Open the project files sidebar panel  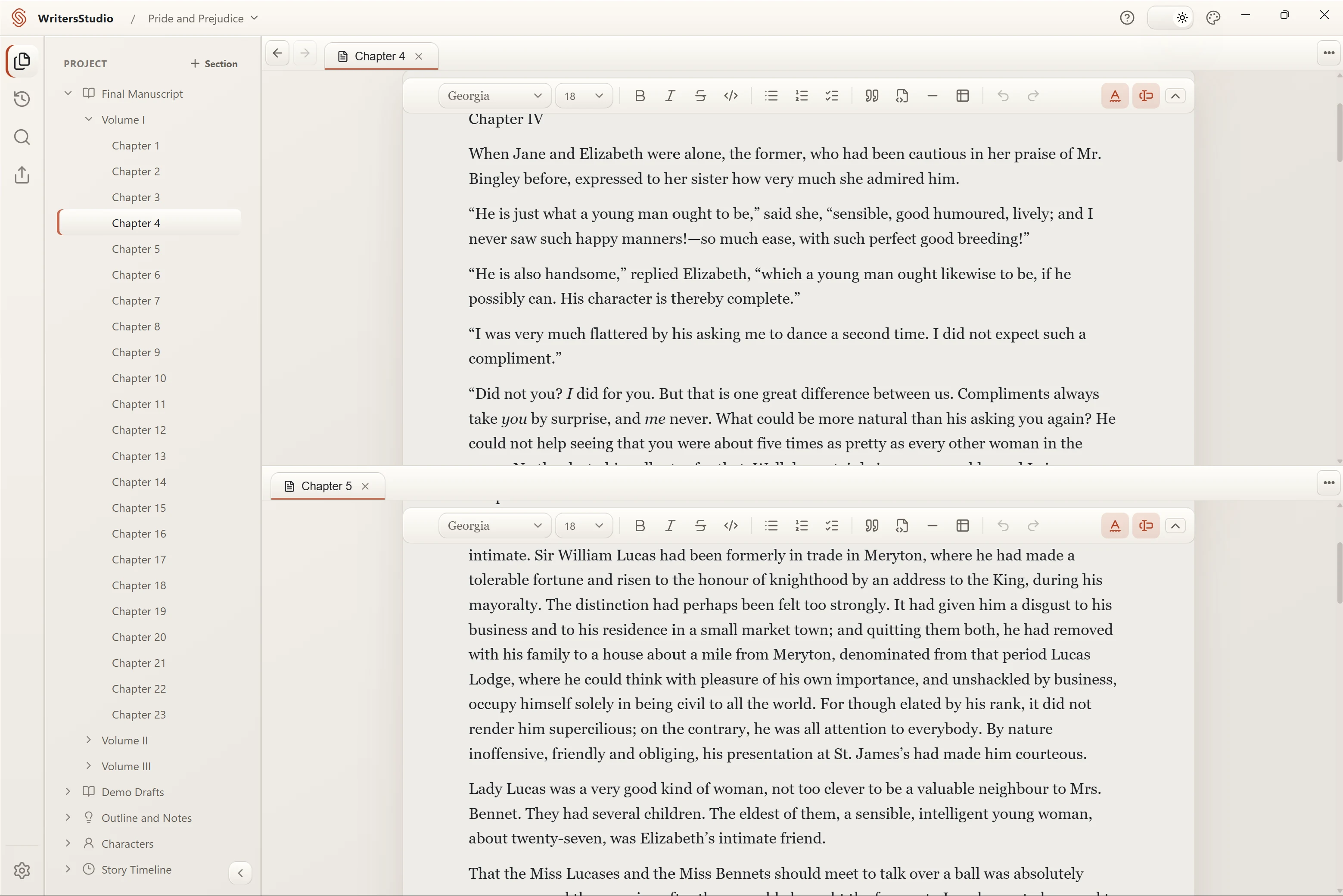[x=22, y=61]
